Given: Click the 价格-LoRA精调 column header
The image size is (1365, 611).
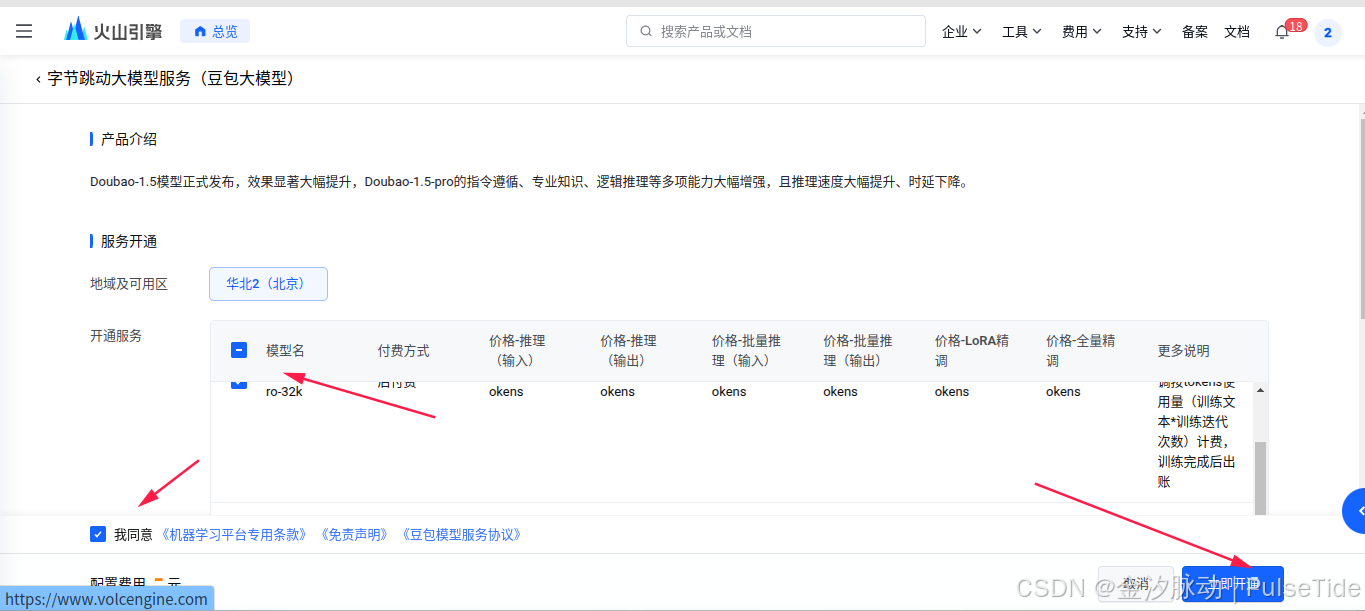Looking at the screenshot, I should point(972,351).
